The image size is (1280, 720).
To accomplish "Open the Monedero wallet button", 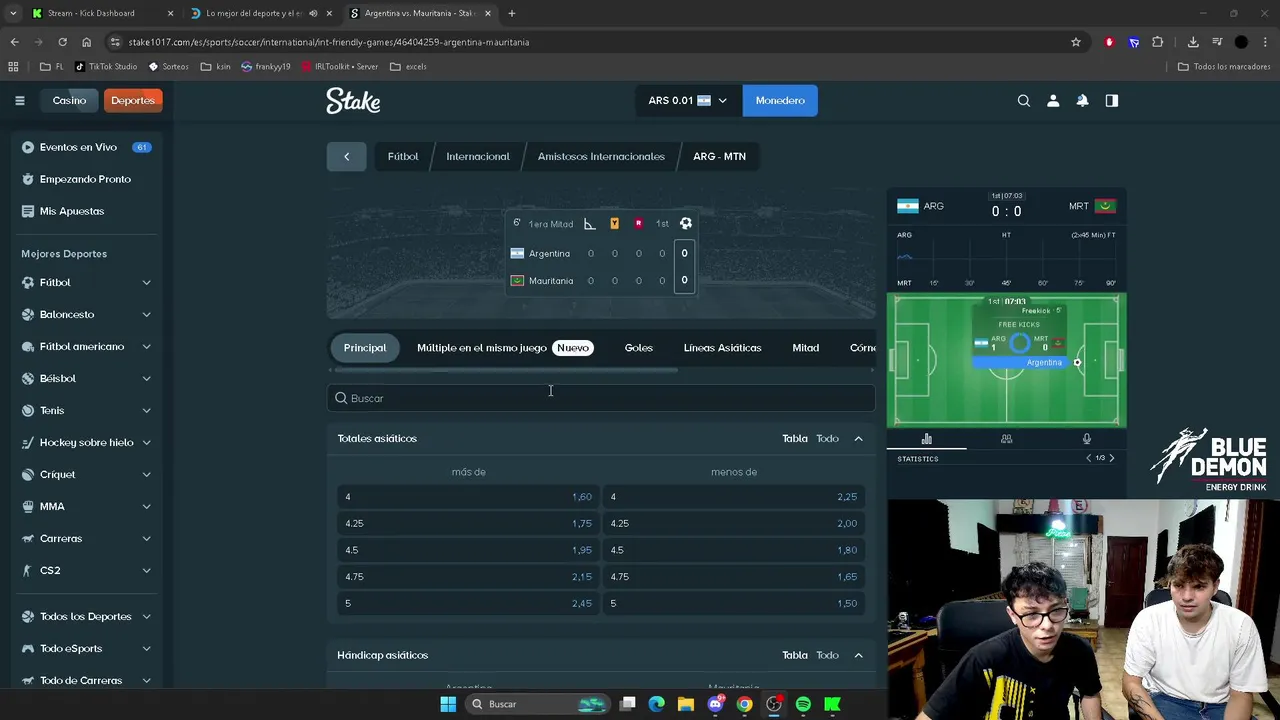I will [780, 100].
